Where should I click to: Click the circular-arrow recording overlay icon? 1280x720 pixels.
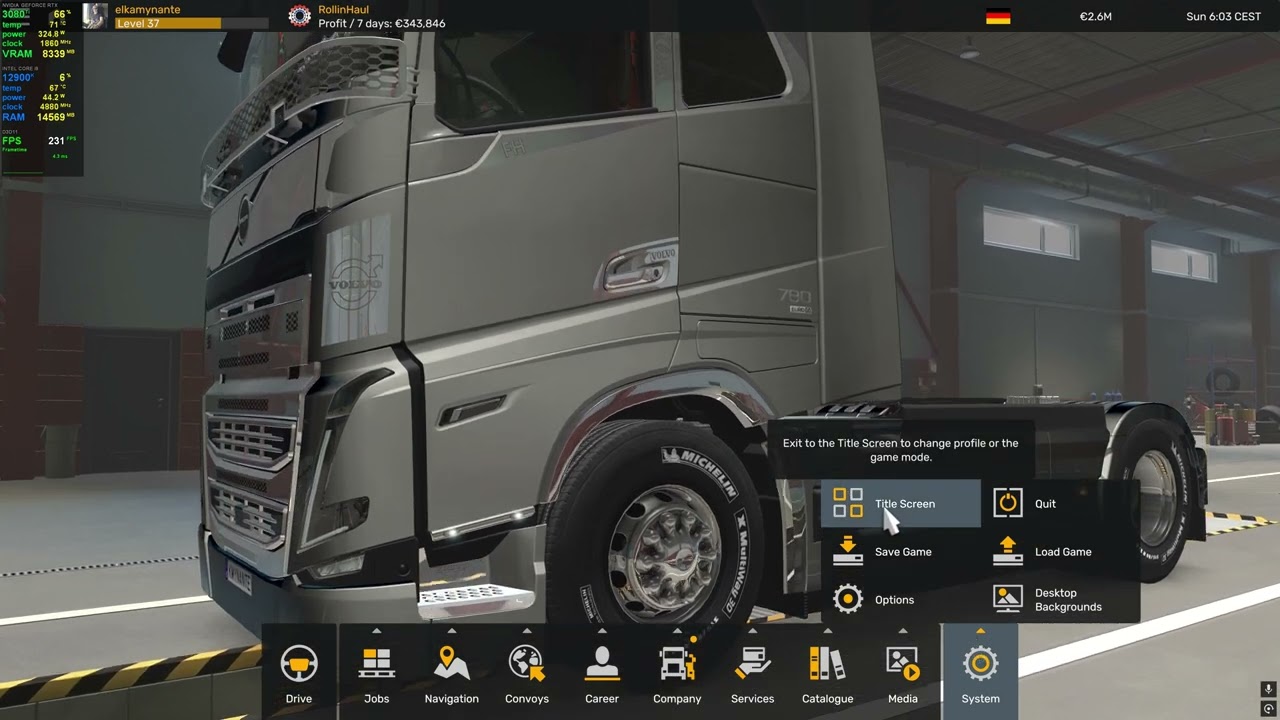(x=1268, y=708)
